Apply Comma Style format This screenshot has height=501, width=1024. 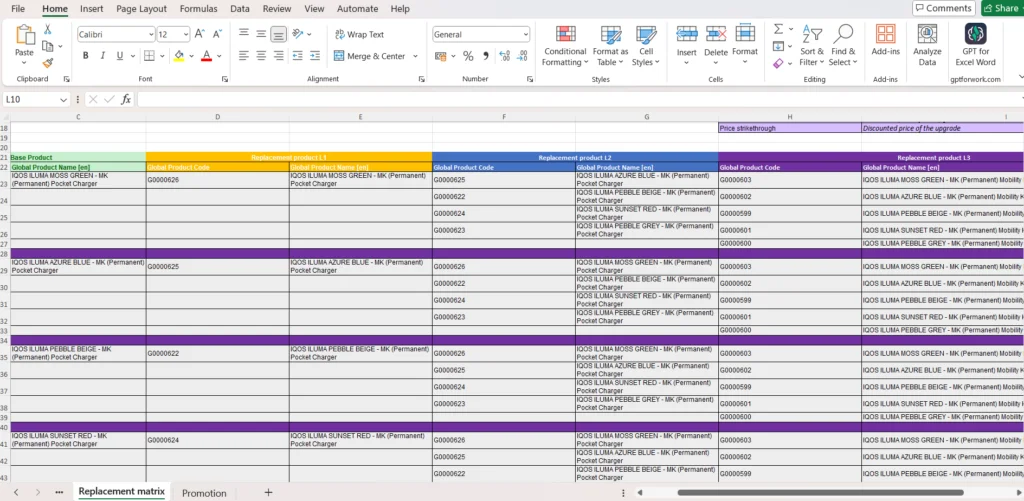coord(486,56)
